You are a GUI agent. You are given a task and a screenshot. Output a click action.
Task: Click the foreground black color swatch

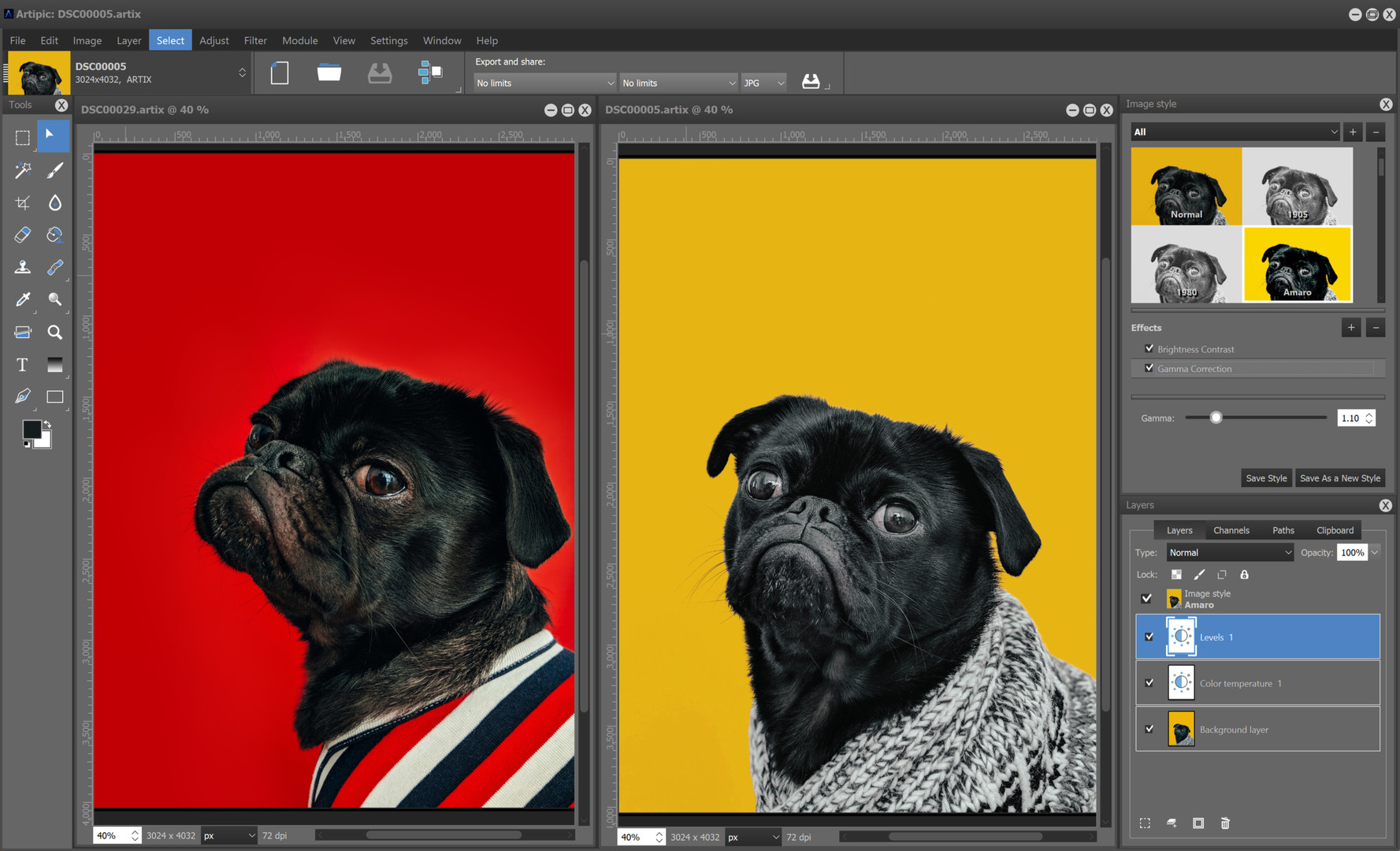32,429
